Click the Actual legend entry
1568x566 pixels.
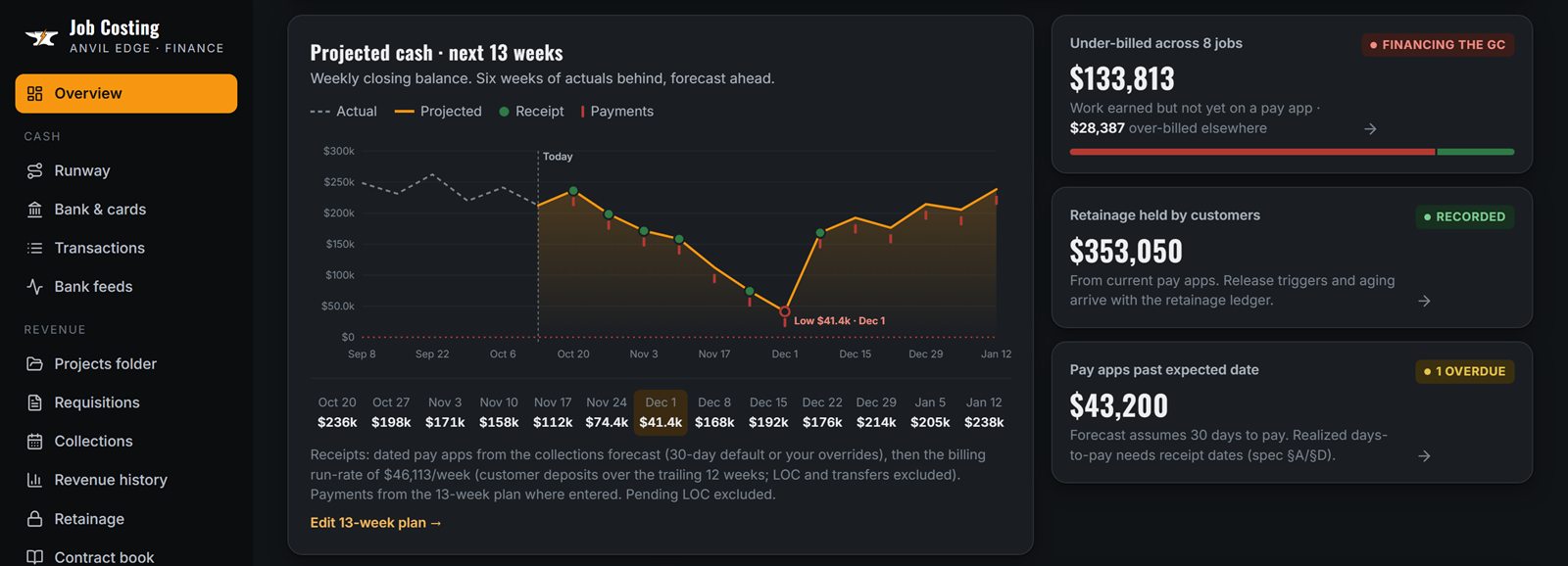(x=344, y=112)
